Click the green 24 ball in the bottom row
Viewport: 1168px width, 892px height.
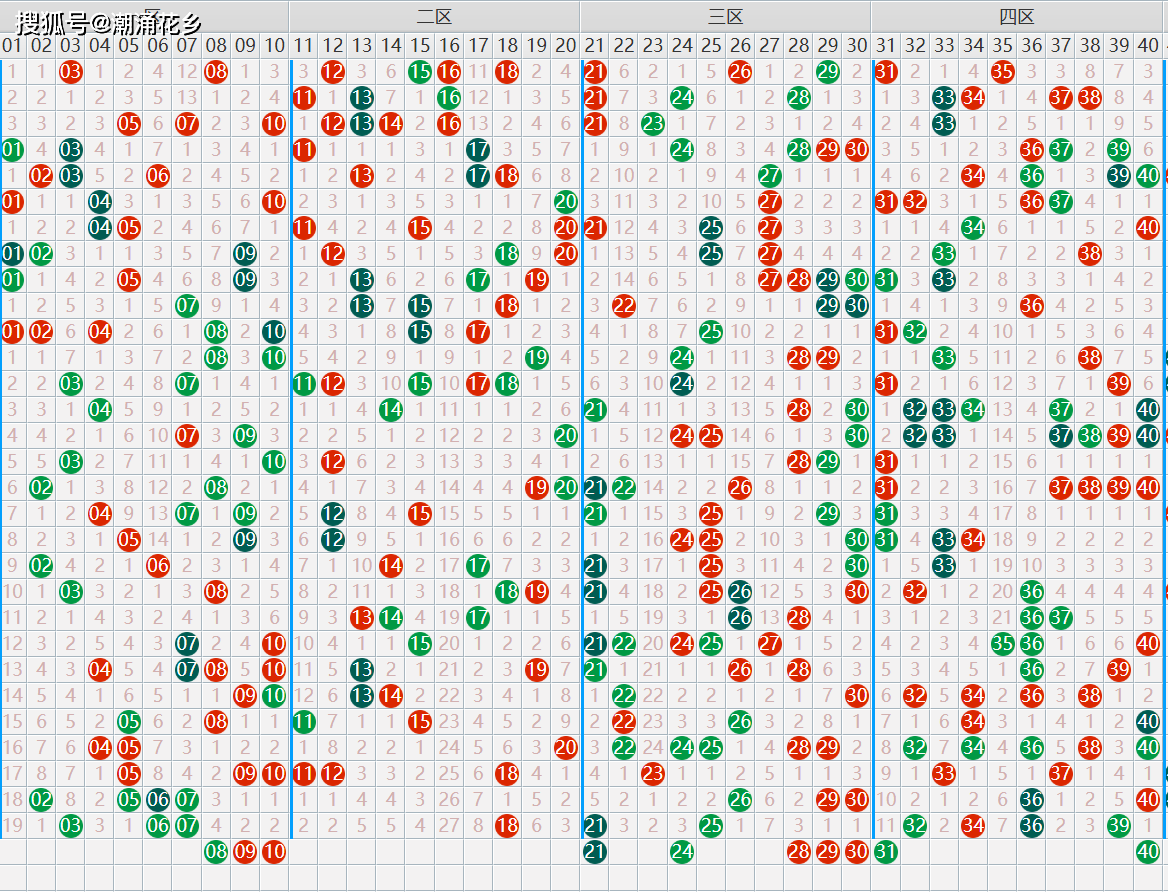click(x=682, y=852)
